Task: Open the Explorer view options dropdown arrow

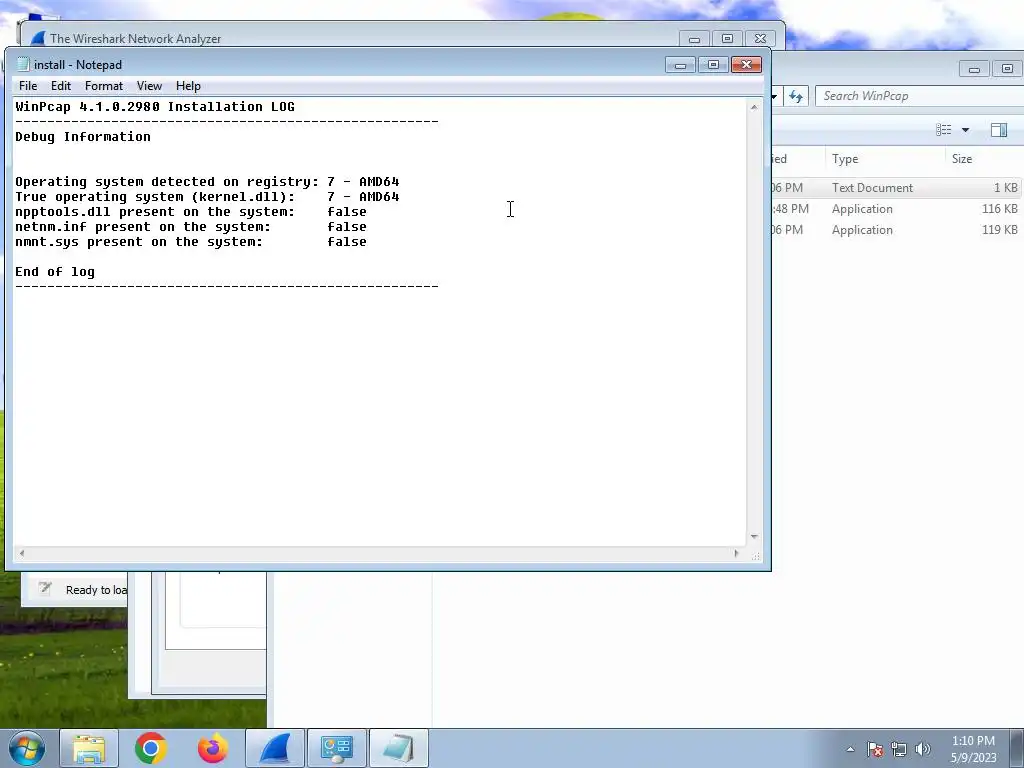Action: (x=965, y=129)
